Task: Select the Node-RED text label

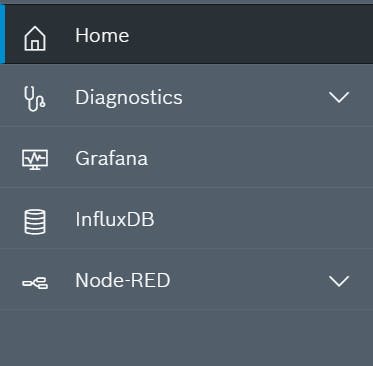Action: (x=123, y=280)
